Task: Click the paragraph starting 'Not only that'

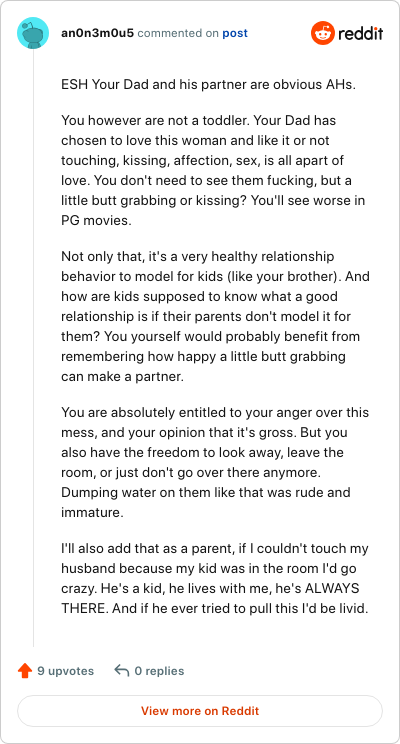Action: click(215, 316)
